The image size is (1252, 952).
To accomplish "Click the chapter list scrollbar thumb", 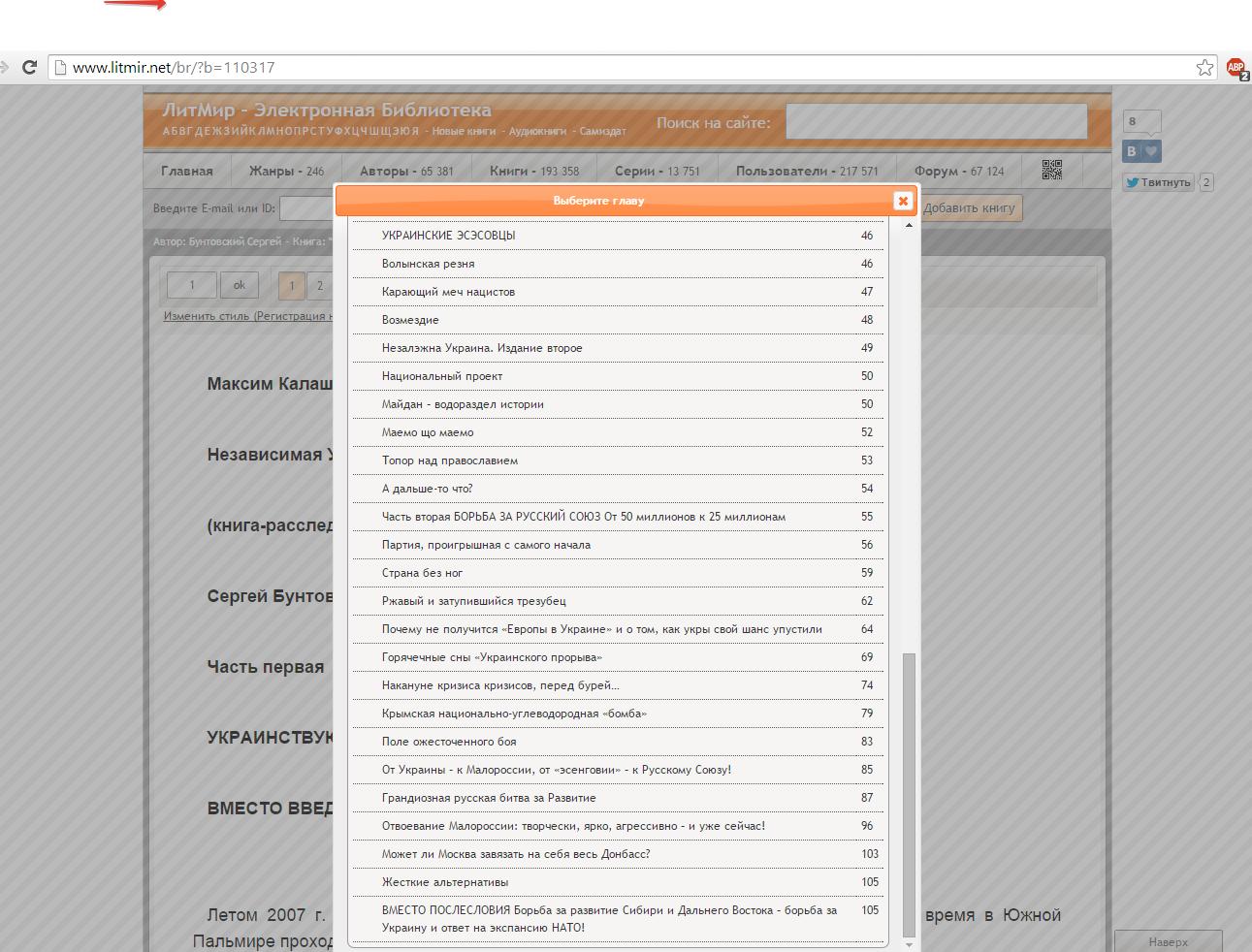I will (x=909, y=793).
